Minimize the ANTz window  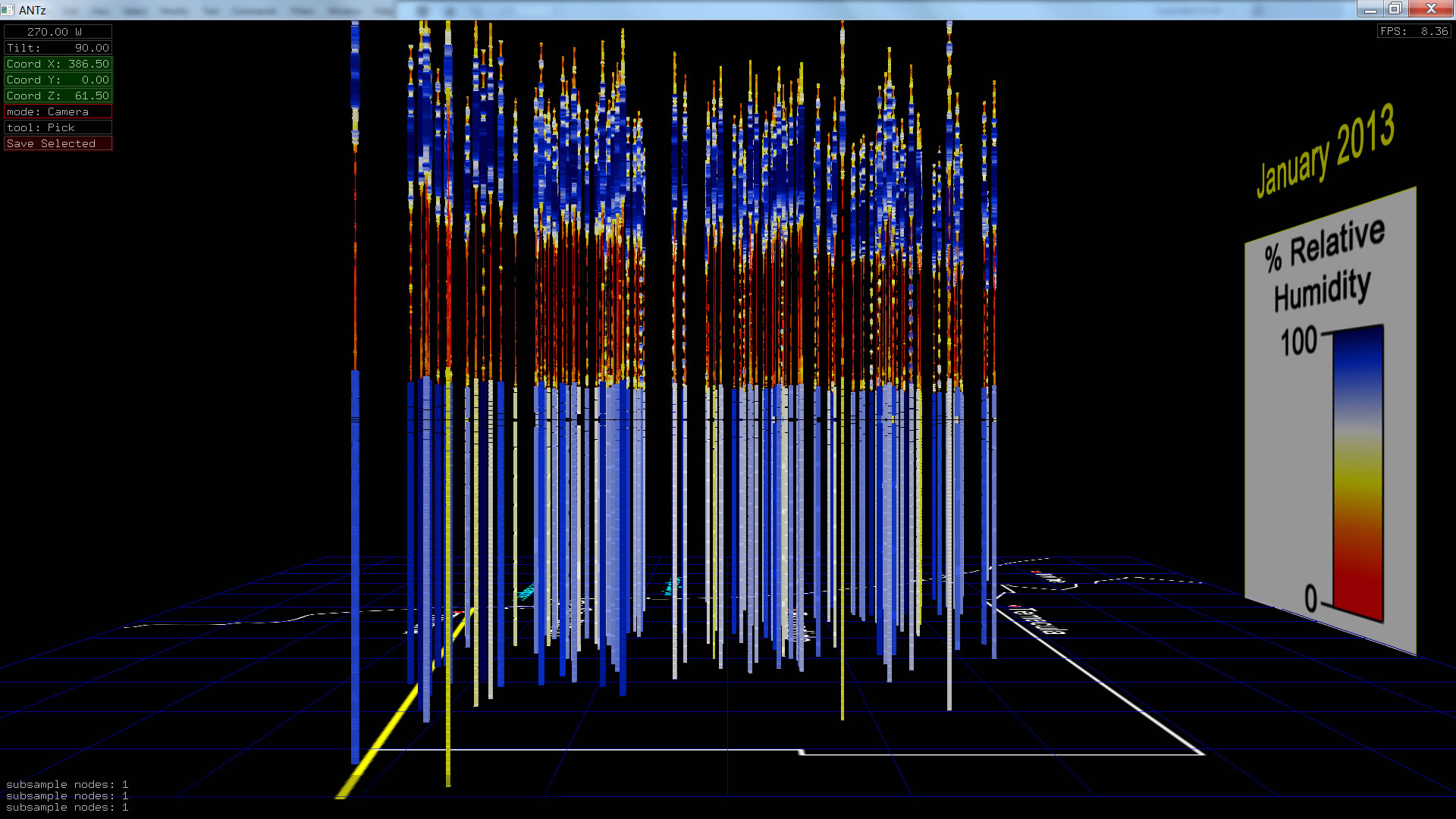[x=1370, y=9]
